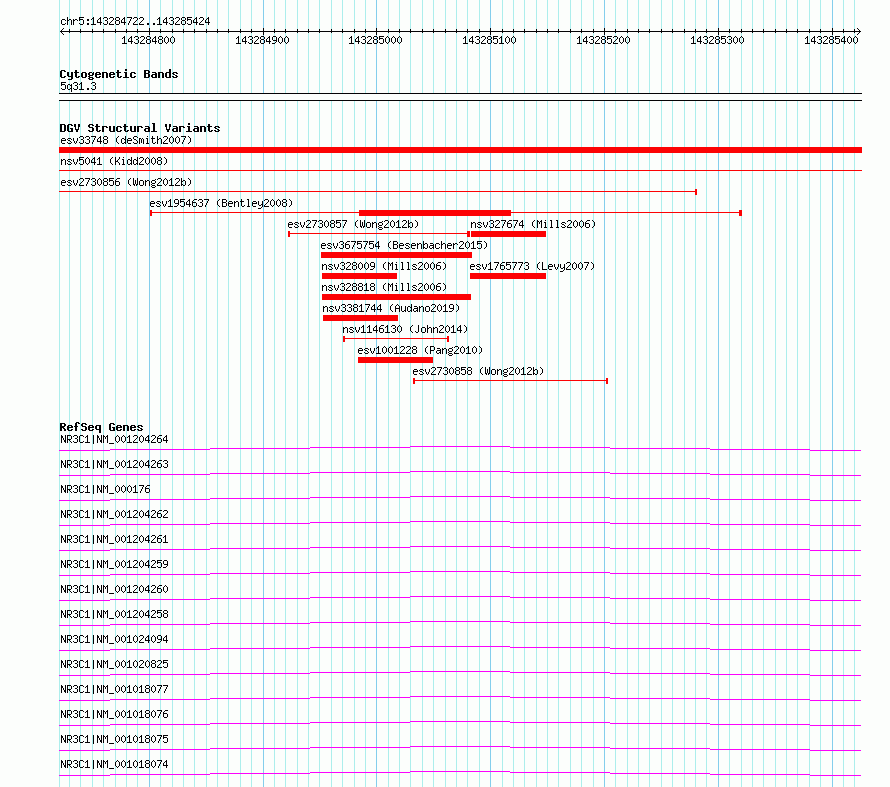
Task: Click ruler position 143285000
Action: (x=375, y=40)
